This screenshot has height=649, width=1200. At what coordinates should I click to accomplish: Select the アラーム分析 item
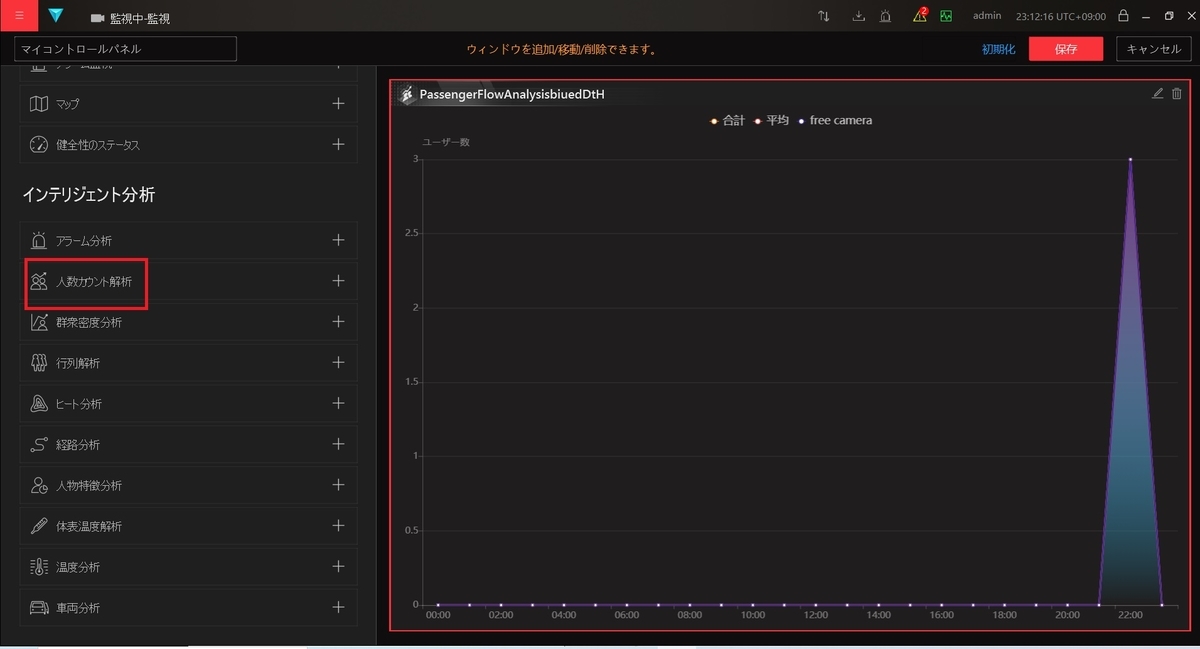(188, 241)
